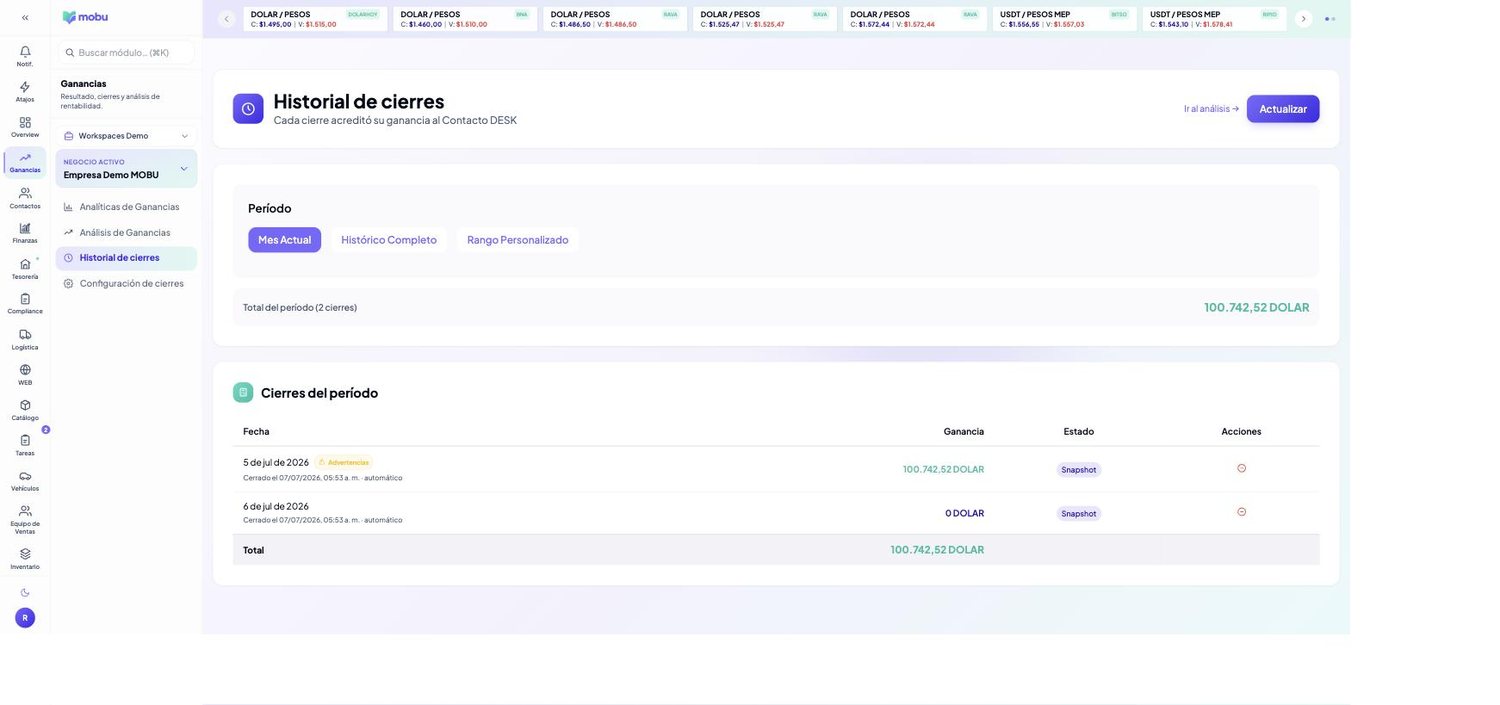Expand the Workspaces Demo dropdown
Viewport: 1500px width, 705px height.
(126, 136)
